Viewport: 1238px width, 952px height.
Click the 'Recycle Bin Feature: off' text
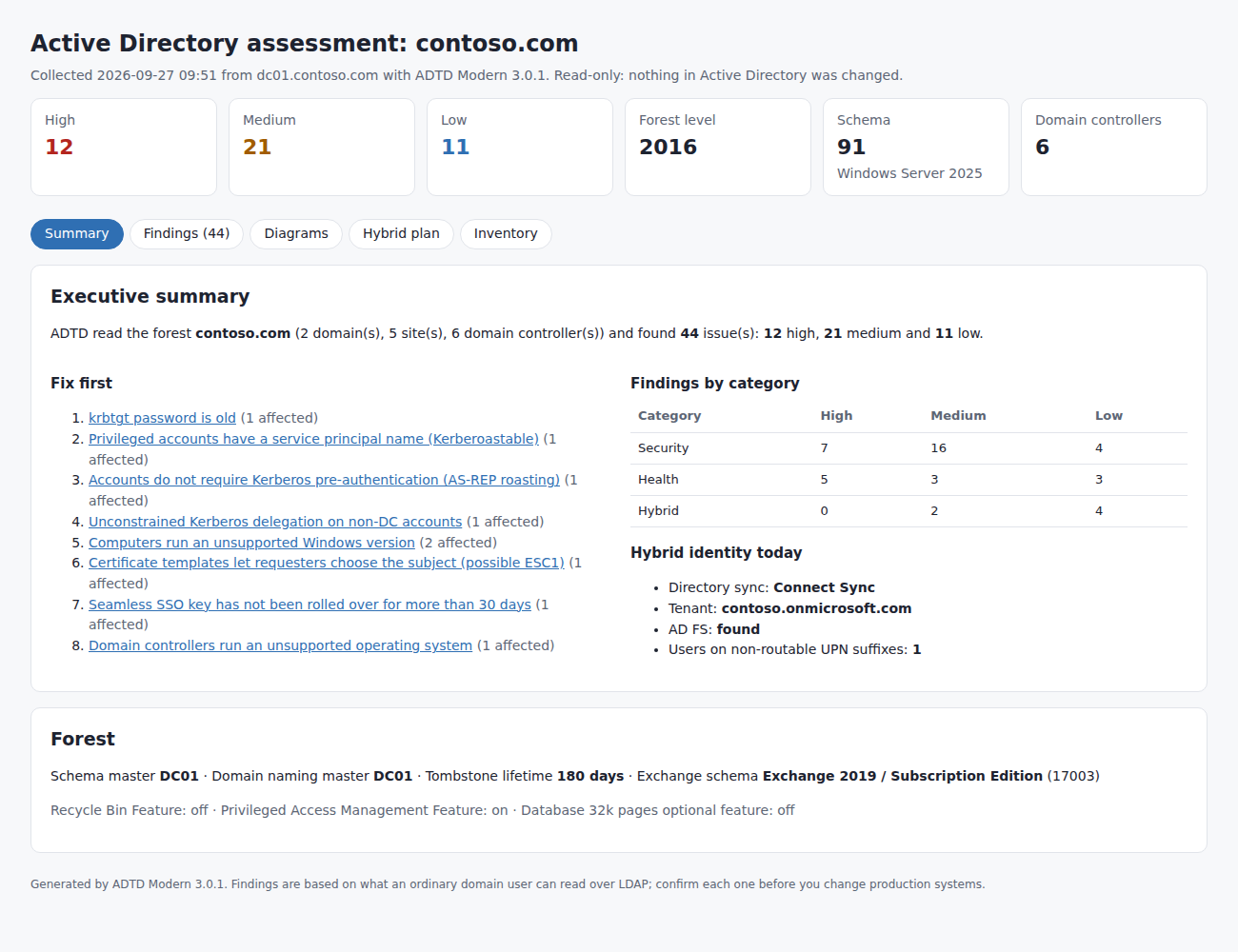point(130,810)
